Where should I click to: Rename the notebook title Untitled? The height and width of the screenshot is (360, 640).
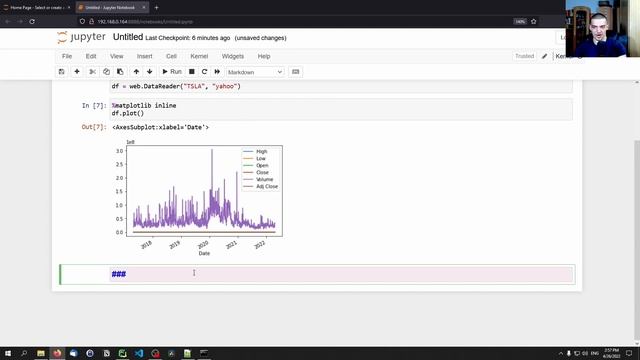[x=128, y=37]
